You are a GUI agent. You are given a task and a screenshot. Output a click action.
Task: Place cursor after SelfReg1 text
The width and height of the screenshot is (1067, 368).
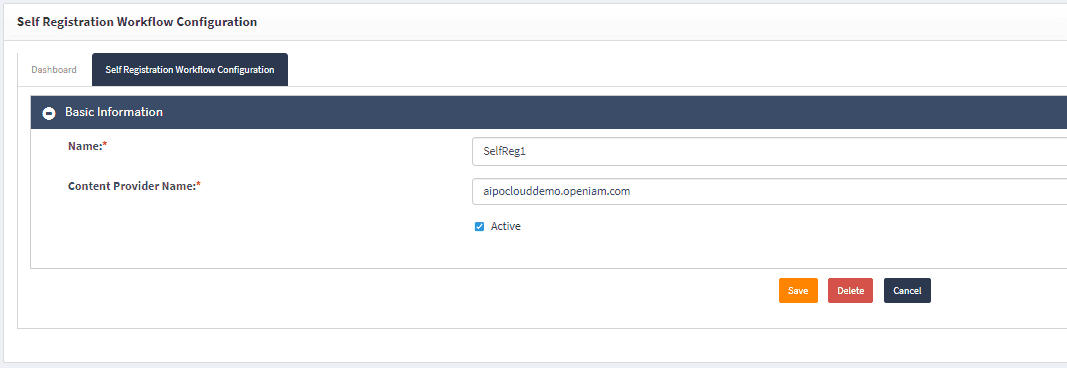527,152
